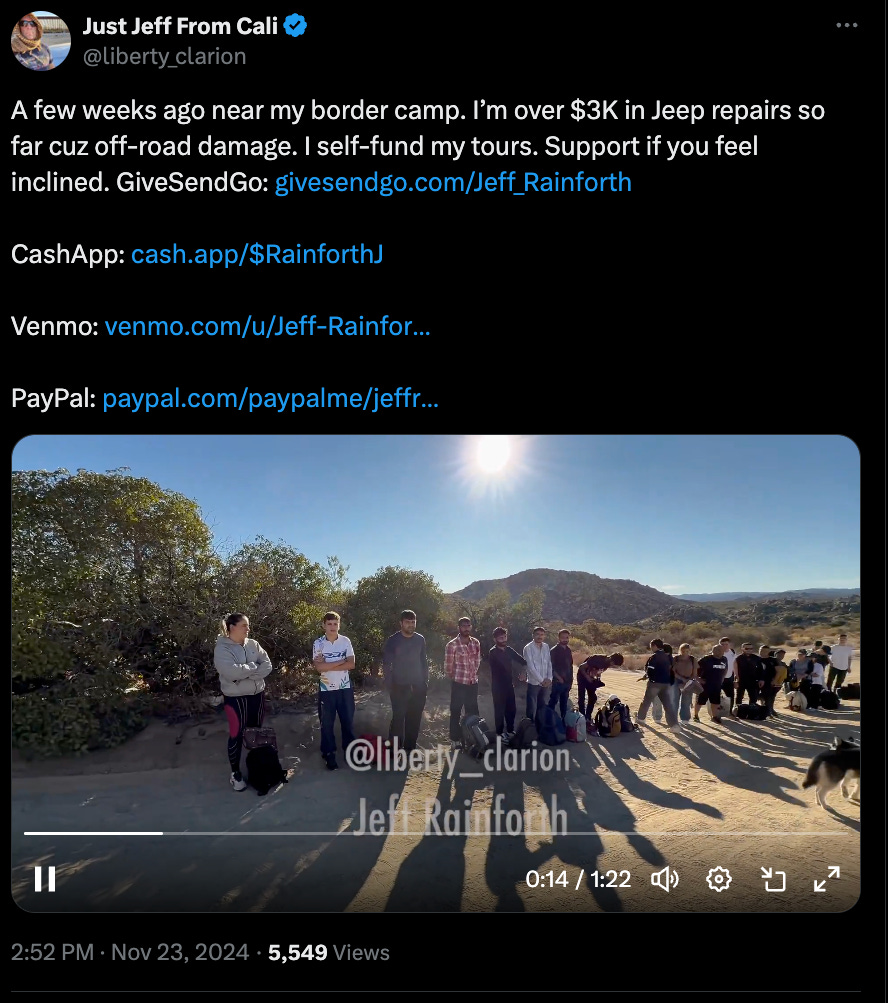Open the givesendgo.com/Jeff_Rainforth link
Viewport: 888px width, 1003px height.
click(453, 182)
